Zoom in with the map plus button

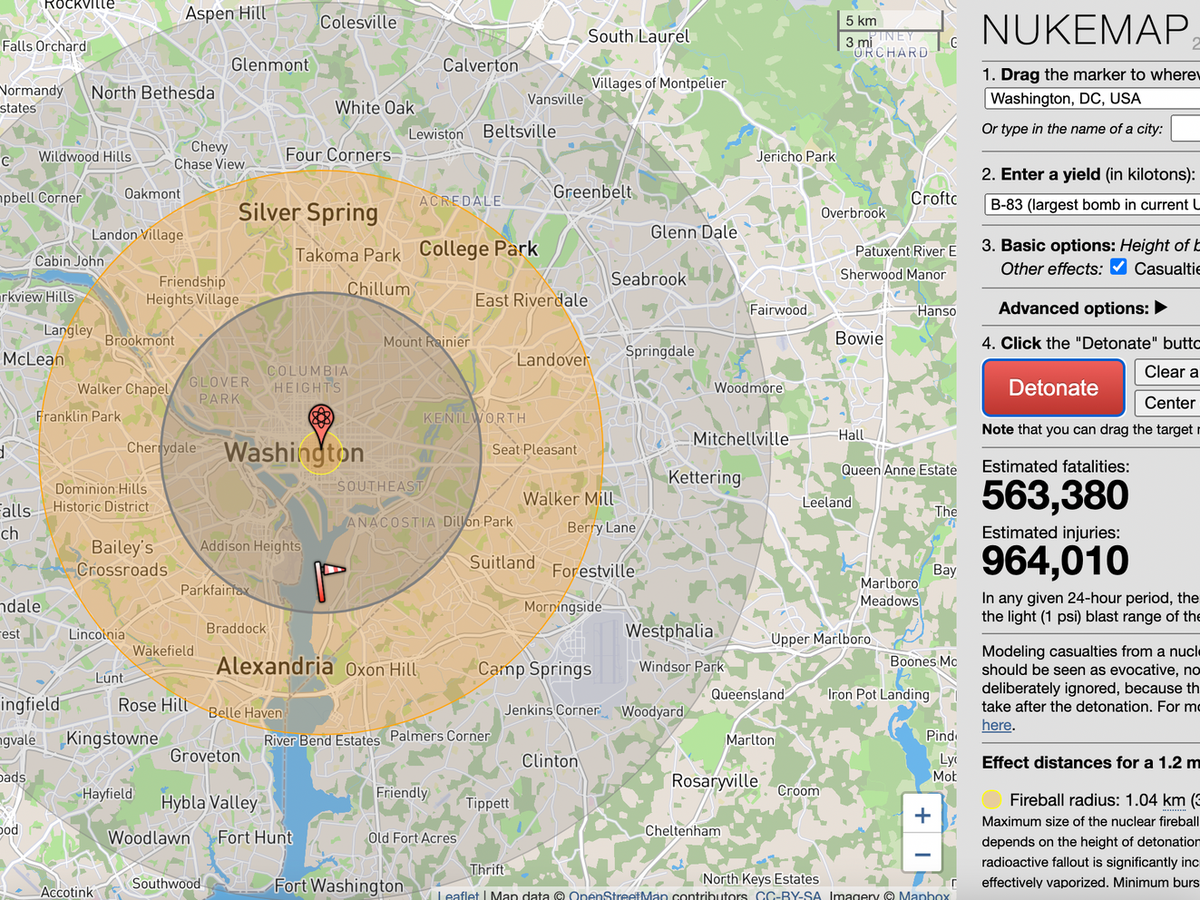[x=921, y=814]
